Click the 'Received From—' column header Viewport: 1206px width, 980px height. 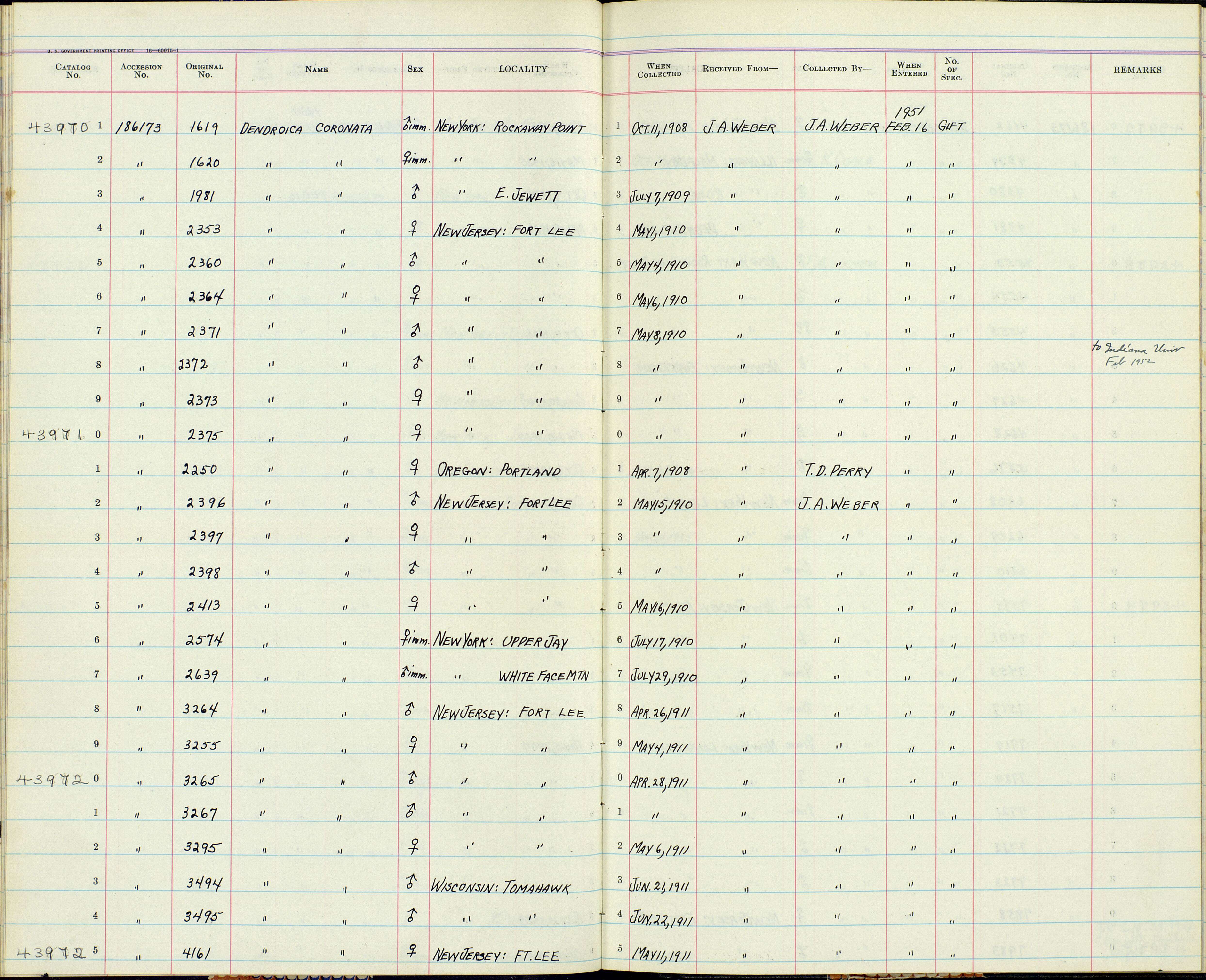pyautogui.click(x=740, y=69)
